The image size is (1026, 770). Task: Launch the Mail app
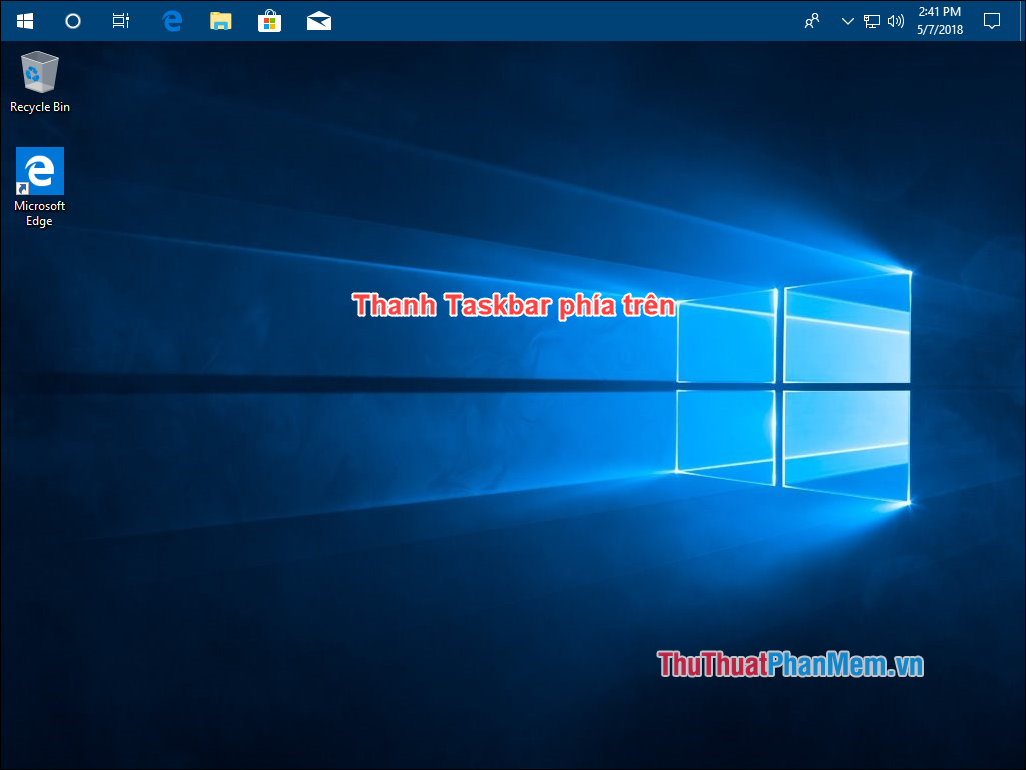click(x=318, y=20)
